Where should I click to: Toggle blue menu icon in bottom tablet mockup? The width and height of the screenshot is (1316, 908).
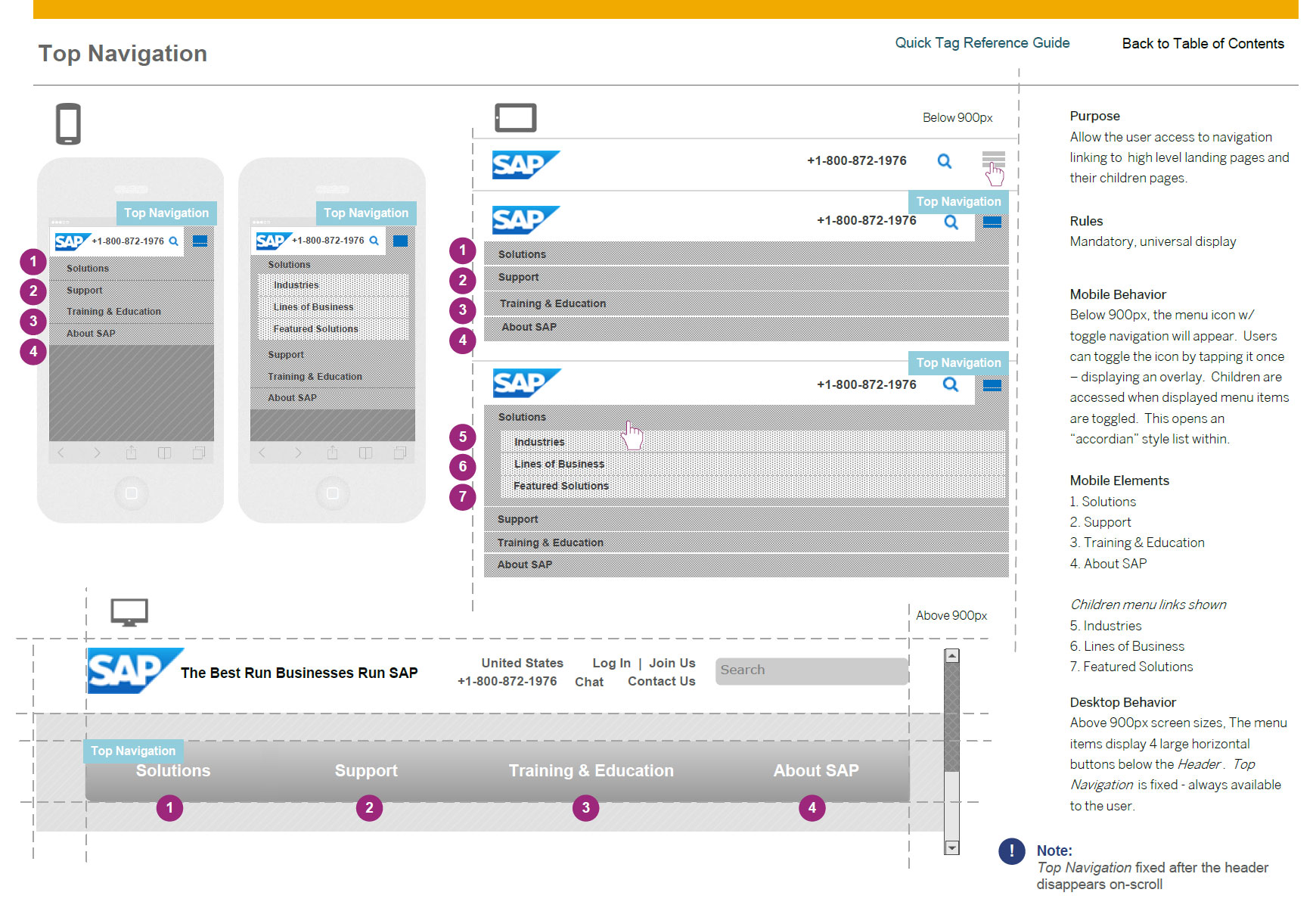[992, 385]
